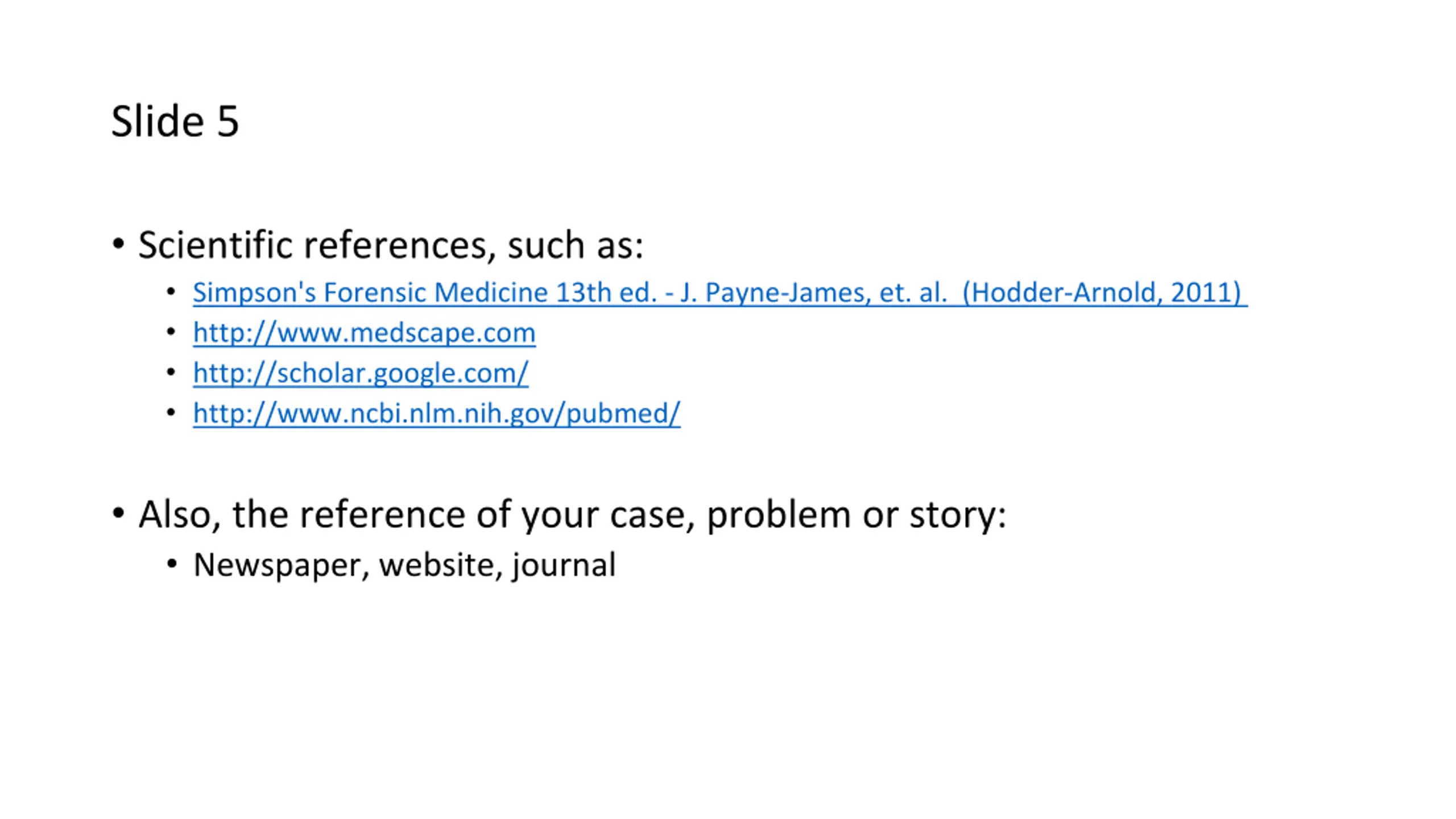Open the medscape.com link

pos(364,333)
